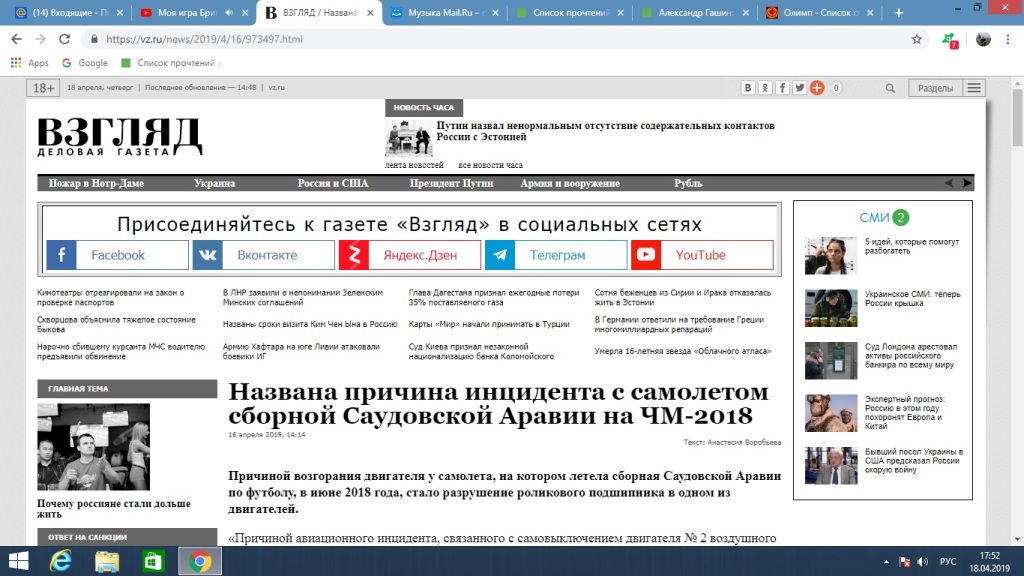Share via VK icon in the top bar
This screenshot has width=1024, height=576.
point(748,88)
